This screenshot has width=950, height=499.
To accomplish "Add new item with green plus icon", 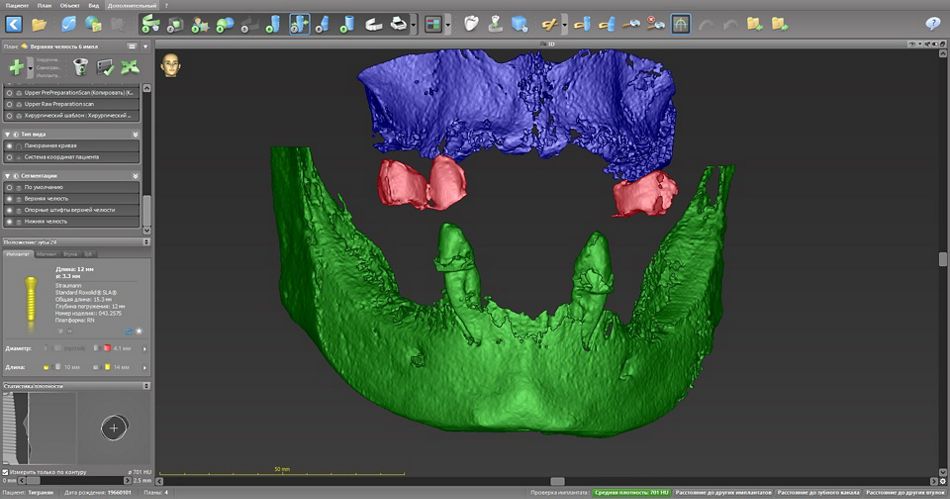I will [x=16, y=67].
